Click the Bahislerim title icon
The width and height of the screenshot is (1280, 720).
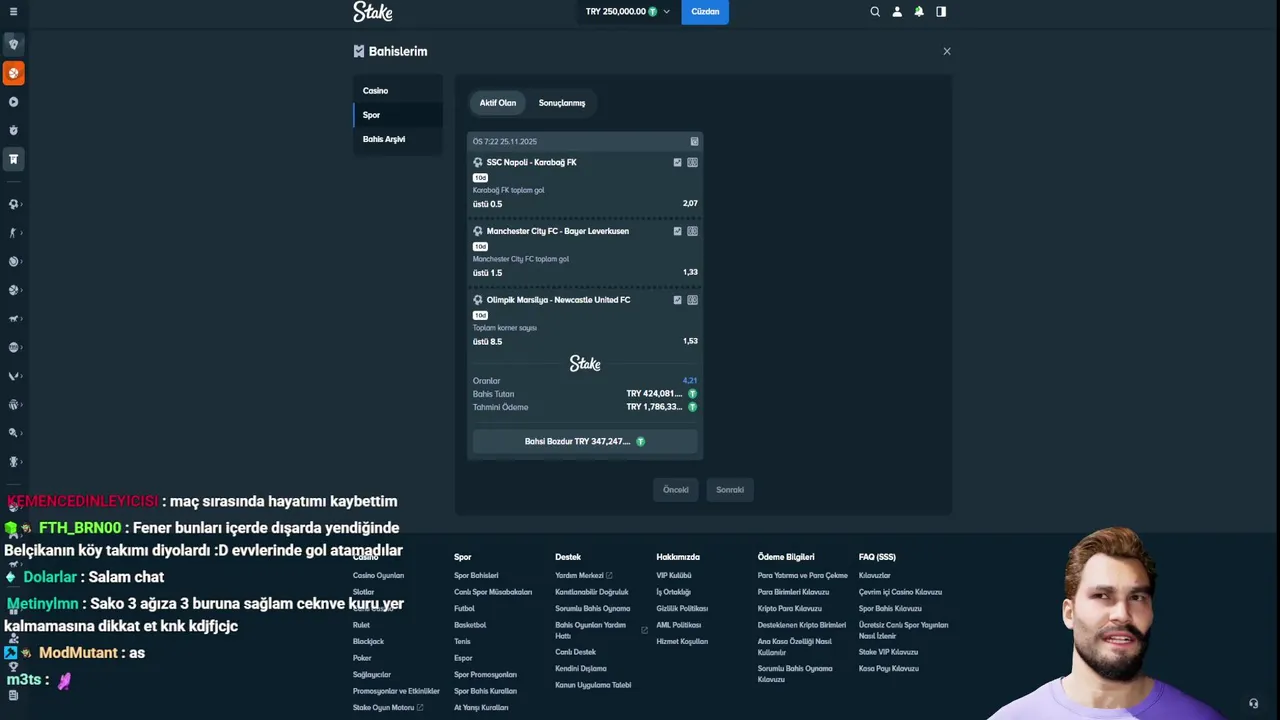pos(359,51)
